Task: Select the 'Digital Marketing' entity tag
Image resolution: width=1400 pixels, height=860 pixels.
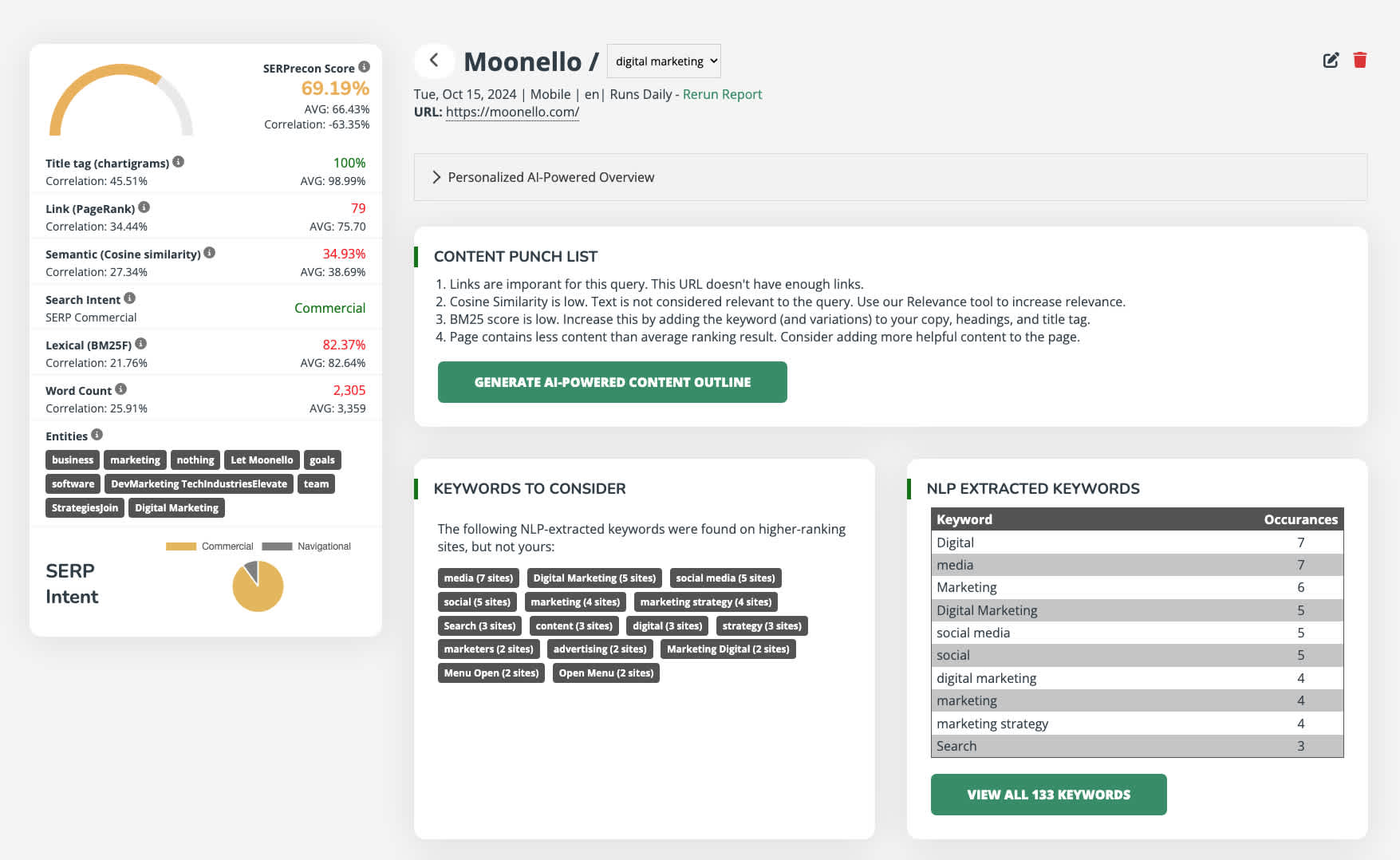Action: [175, 507]
